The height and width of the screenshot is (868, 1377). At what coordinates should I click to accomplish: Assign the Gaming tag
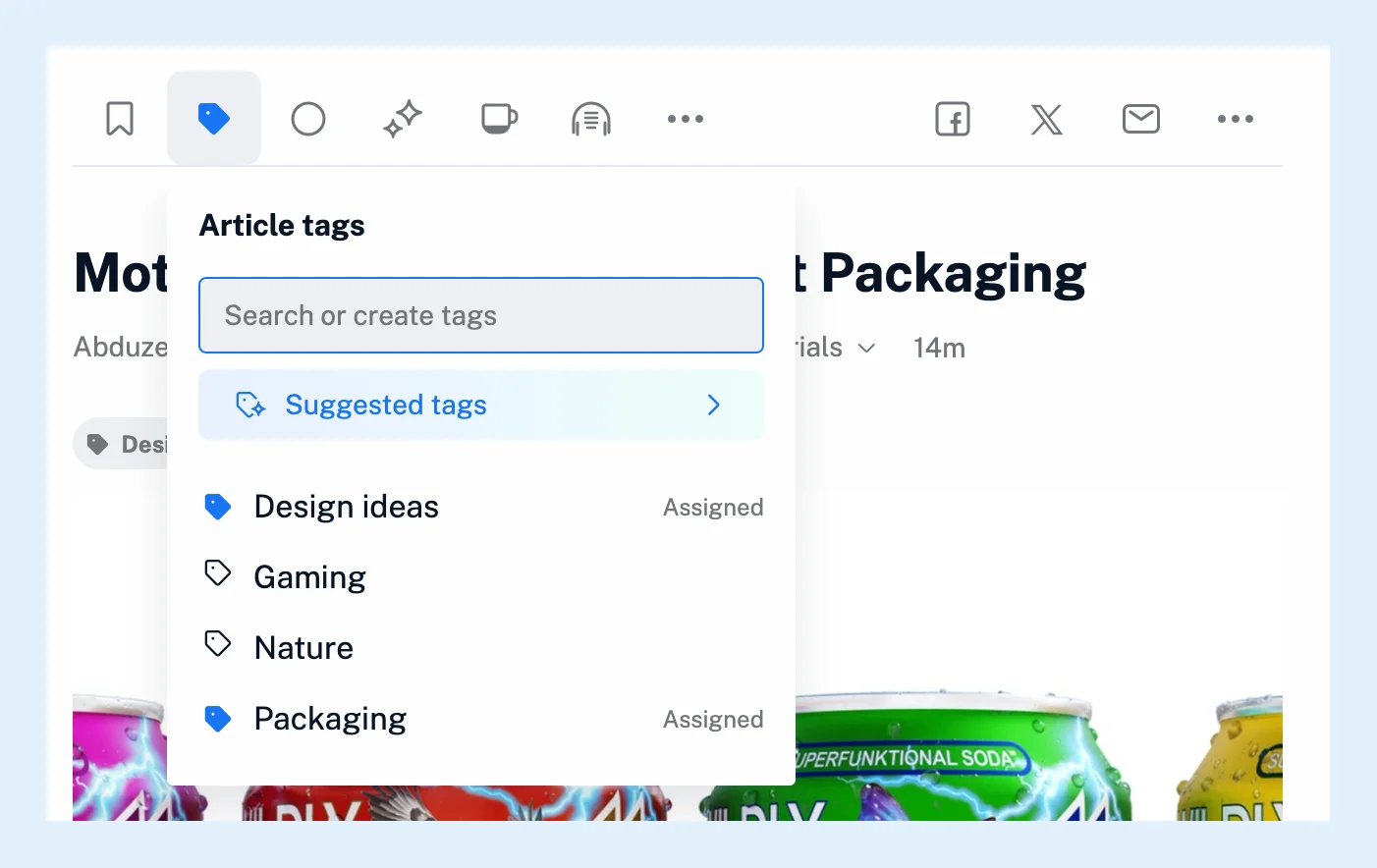coord(481,577)
